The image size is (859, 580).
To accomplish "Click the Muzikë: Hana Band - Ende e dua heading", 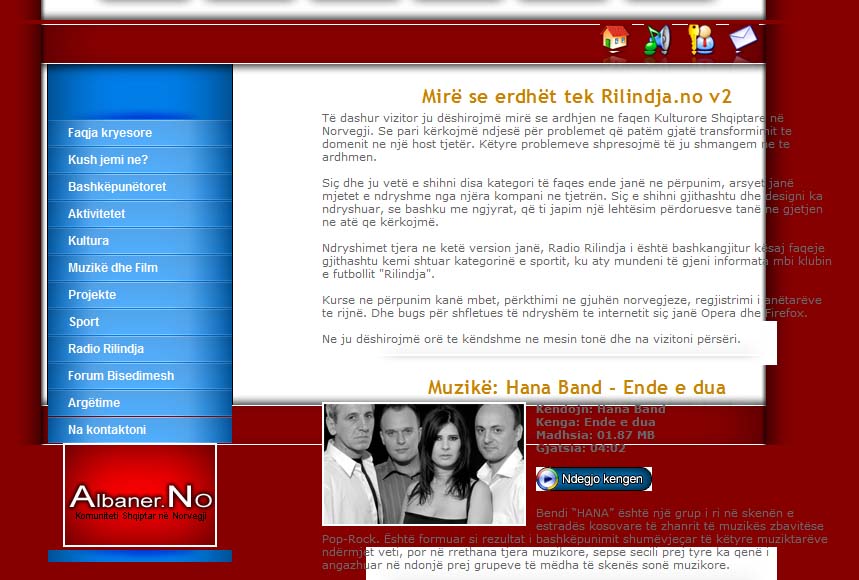I will tap(576, 387).
